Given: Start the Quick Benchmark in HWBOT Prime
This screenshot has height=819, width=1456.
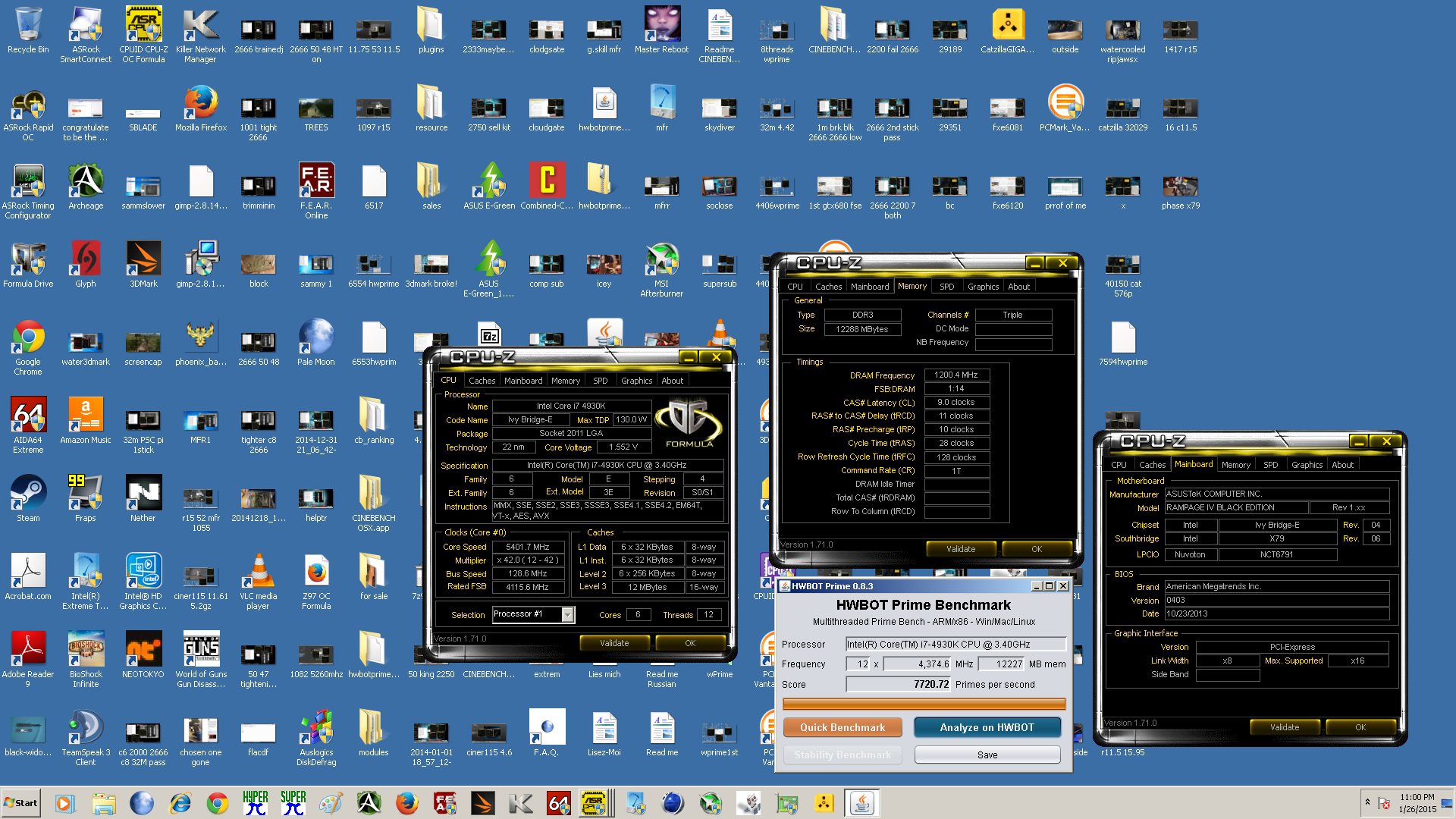Looking at the screenshot, I should [843, 727].
